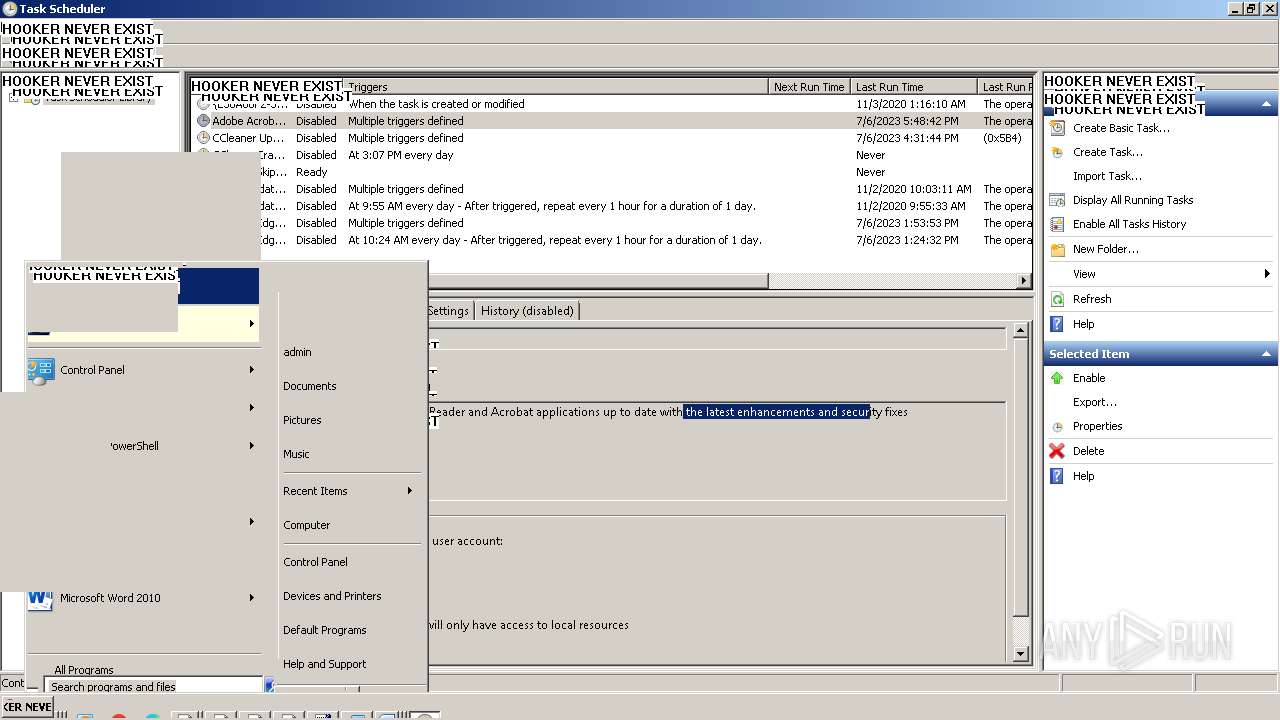Click the green Enable arrow icon

pos(1057,378)
